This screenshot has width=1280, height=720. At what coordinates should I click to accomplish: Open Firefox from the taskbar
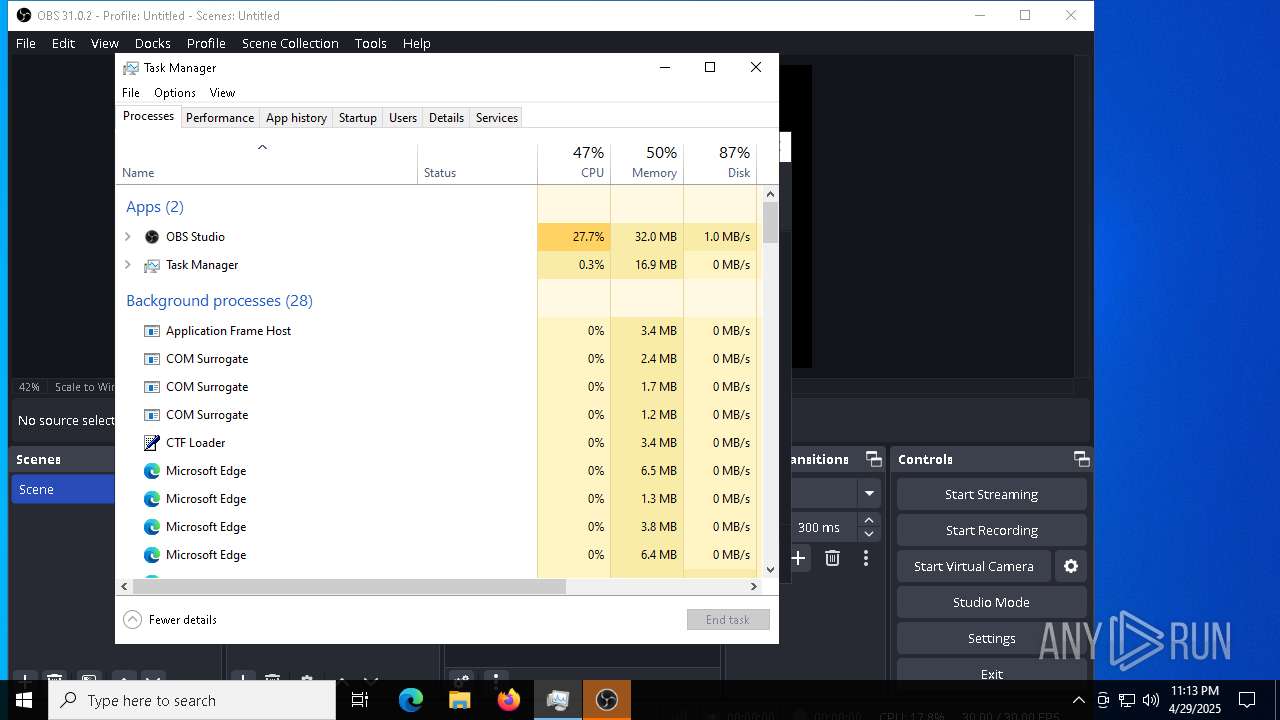click(x=509, y=700)
